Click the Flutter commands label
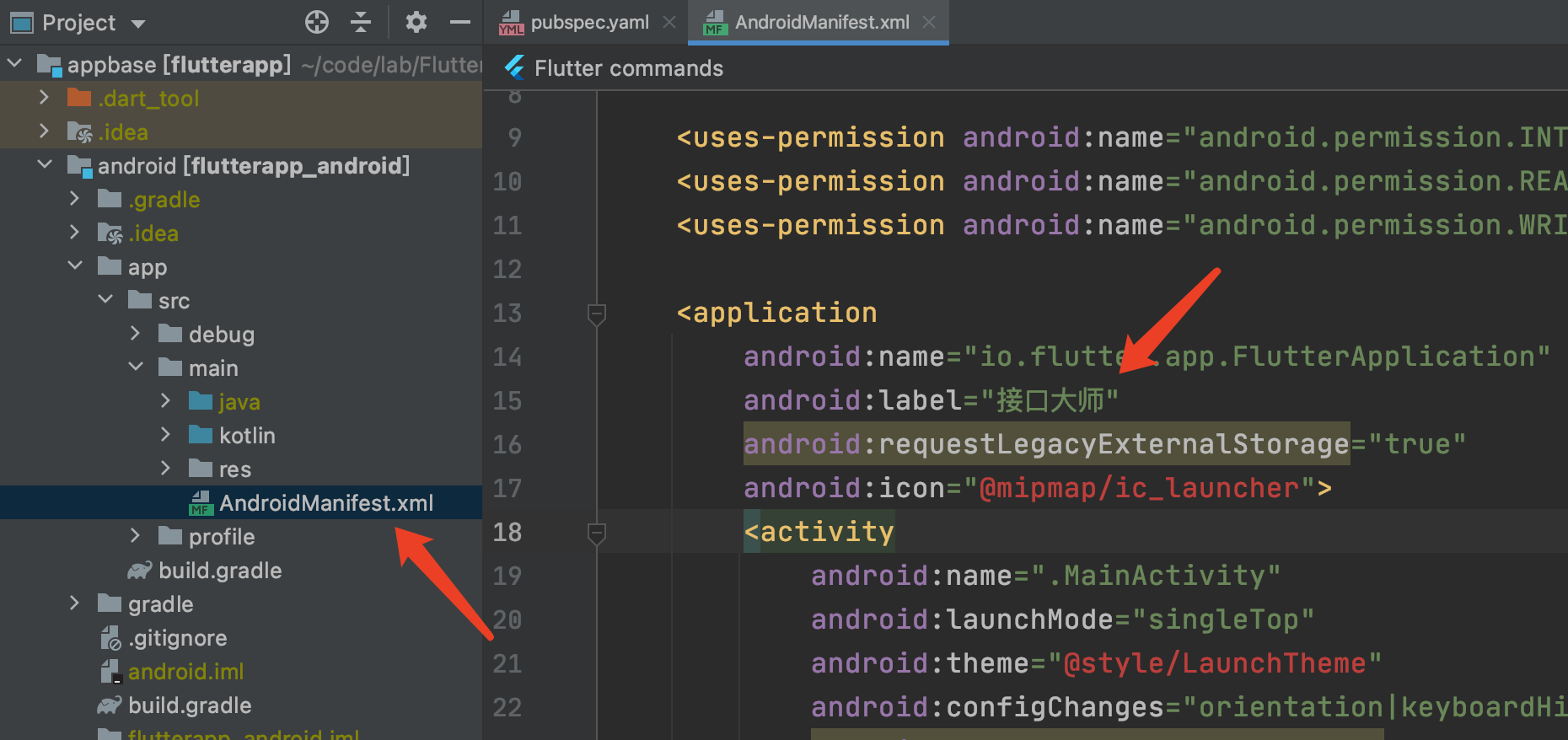 click(628, 68)
